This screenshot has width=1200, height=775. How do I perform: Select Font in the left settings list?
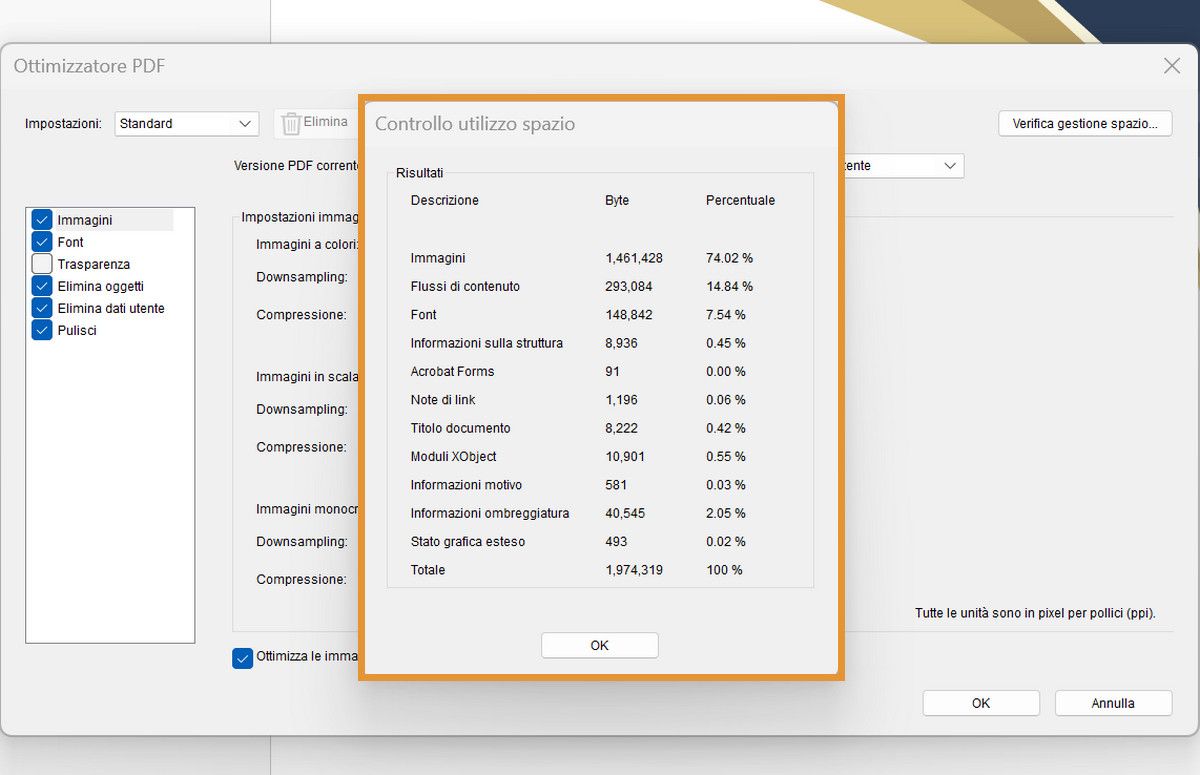coord(69,242)
